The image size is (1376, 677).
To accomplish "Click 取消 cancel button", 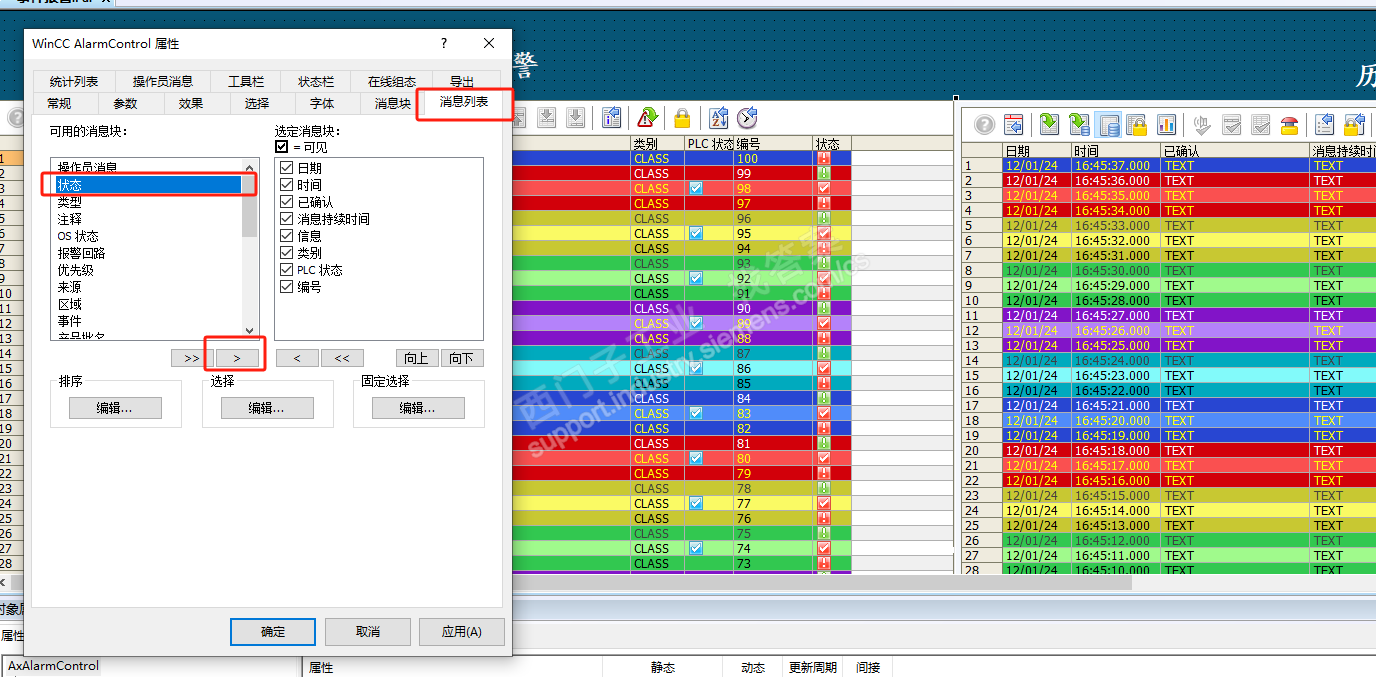I will tap(368, 632).
